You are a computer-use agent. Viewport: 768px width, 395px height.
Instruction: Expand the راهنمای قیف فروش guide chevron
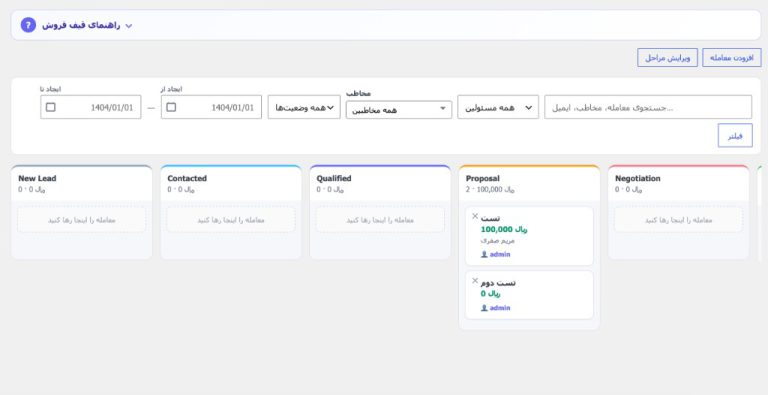click(x=129, y=26)
